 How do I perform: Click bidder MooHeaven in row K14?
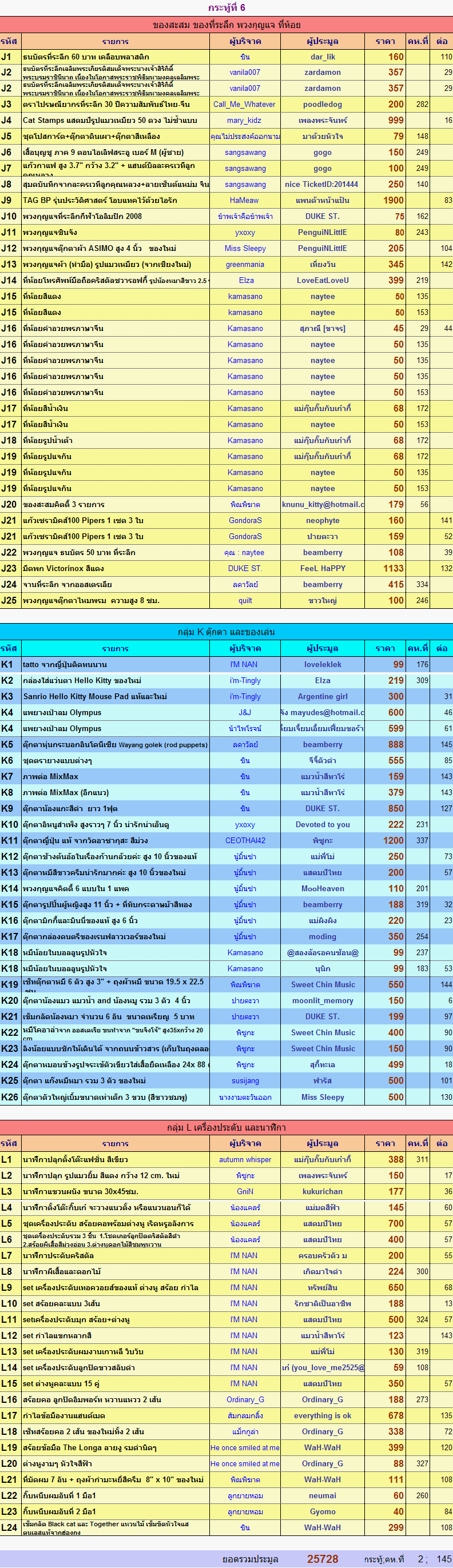(323, 889)
